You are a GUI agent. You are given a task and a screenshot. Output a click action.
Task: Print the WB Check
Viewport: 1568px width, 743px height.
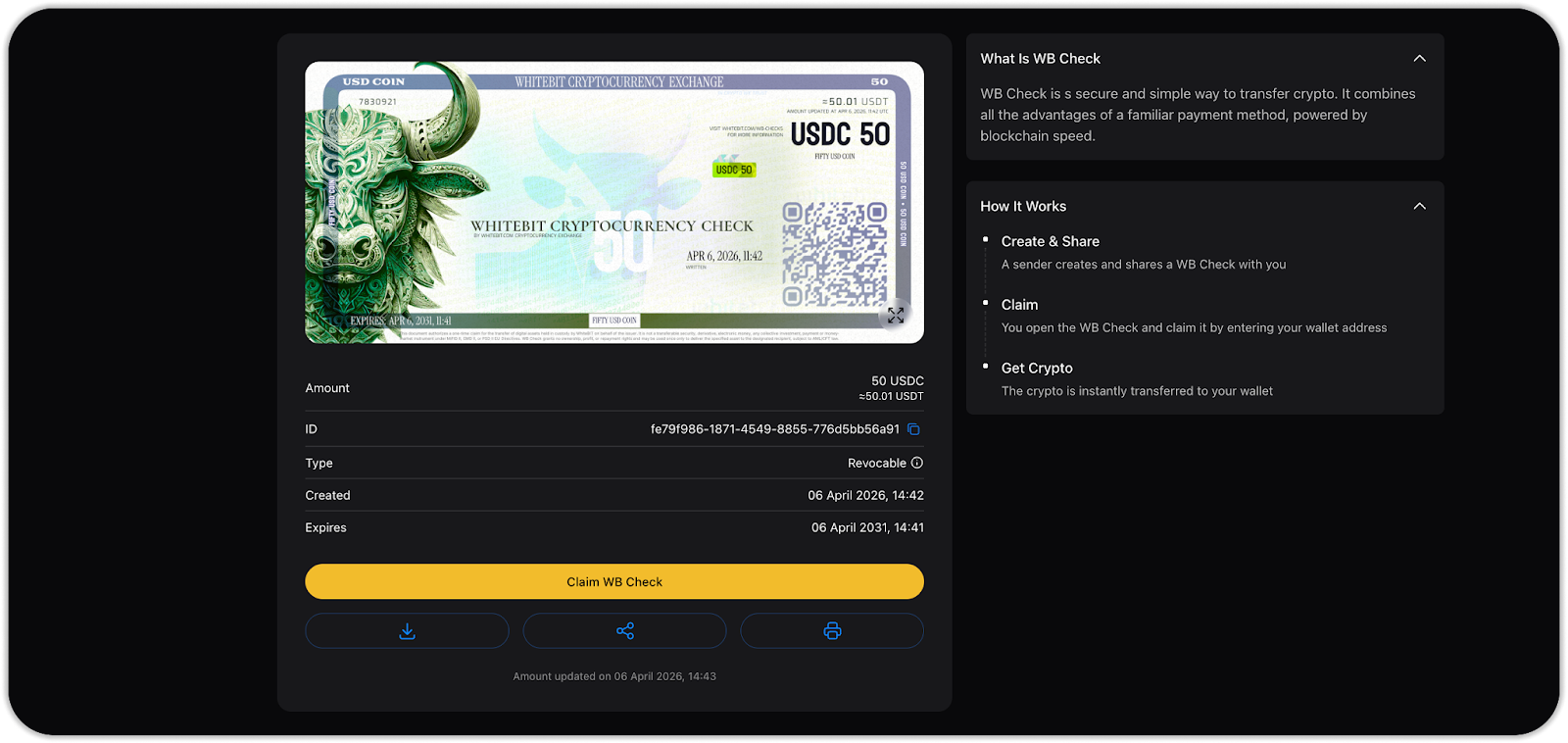pyautogui.click(x=832, y=631)
